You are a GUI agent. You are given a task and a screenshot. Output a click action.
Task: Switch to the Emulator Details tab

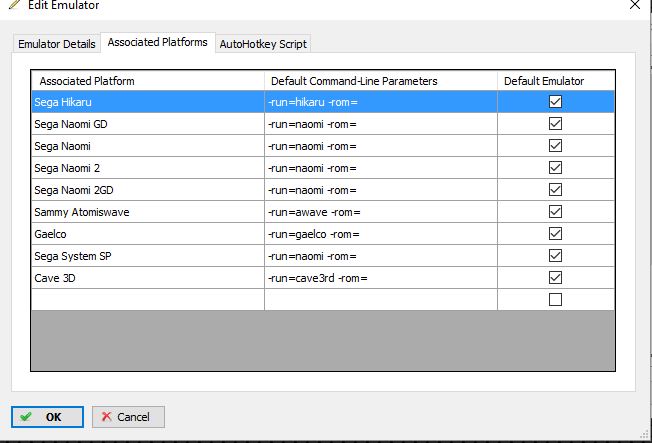57,44
